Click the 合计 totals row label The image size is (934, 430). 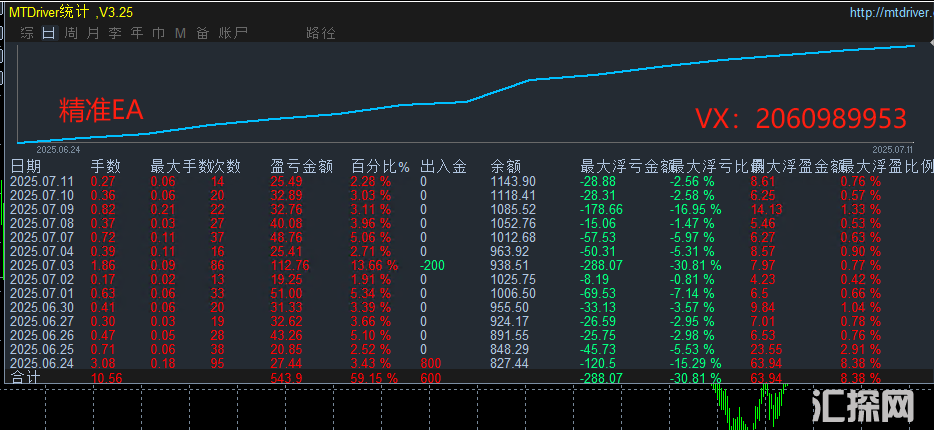[24, 377]
